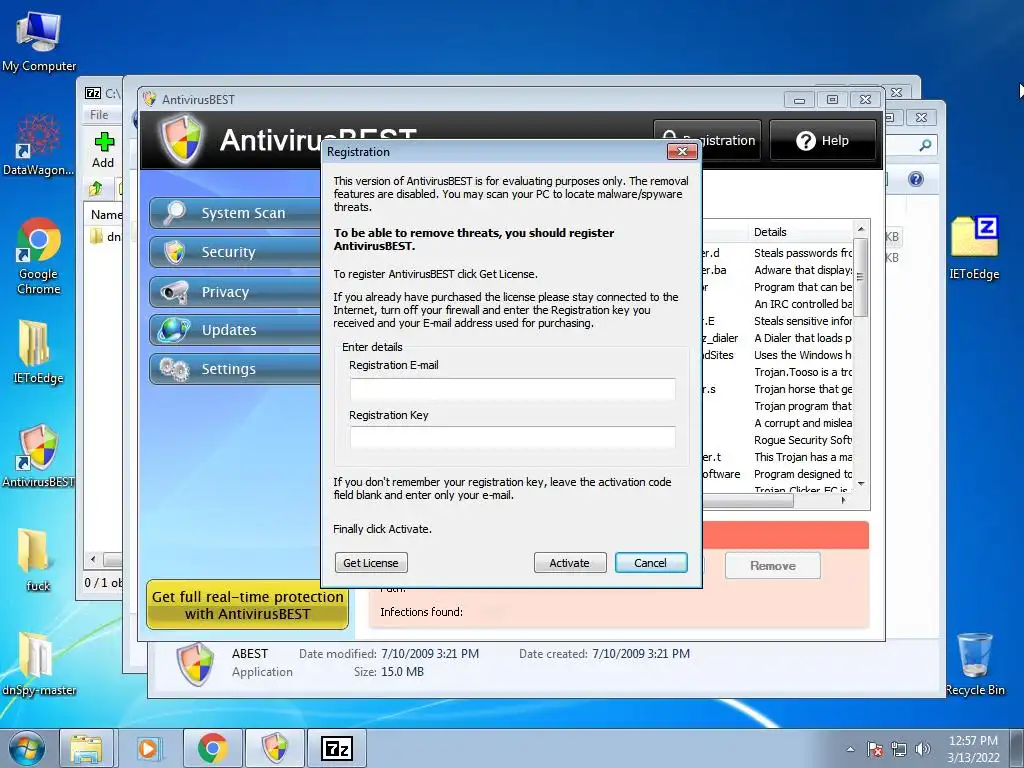The image size is (1024, 768).
Task: Click 7-Zip up-folder arrow icon
Action: 96,189
